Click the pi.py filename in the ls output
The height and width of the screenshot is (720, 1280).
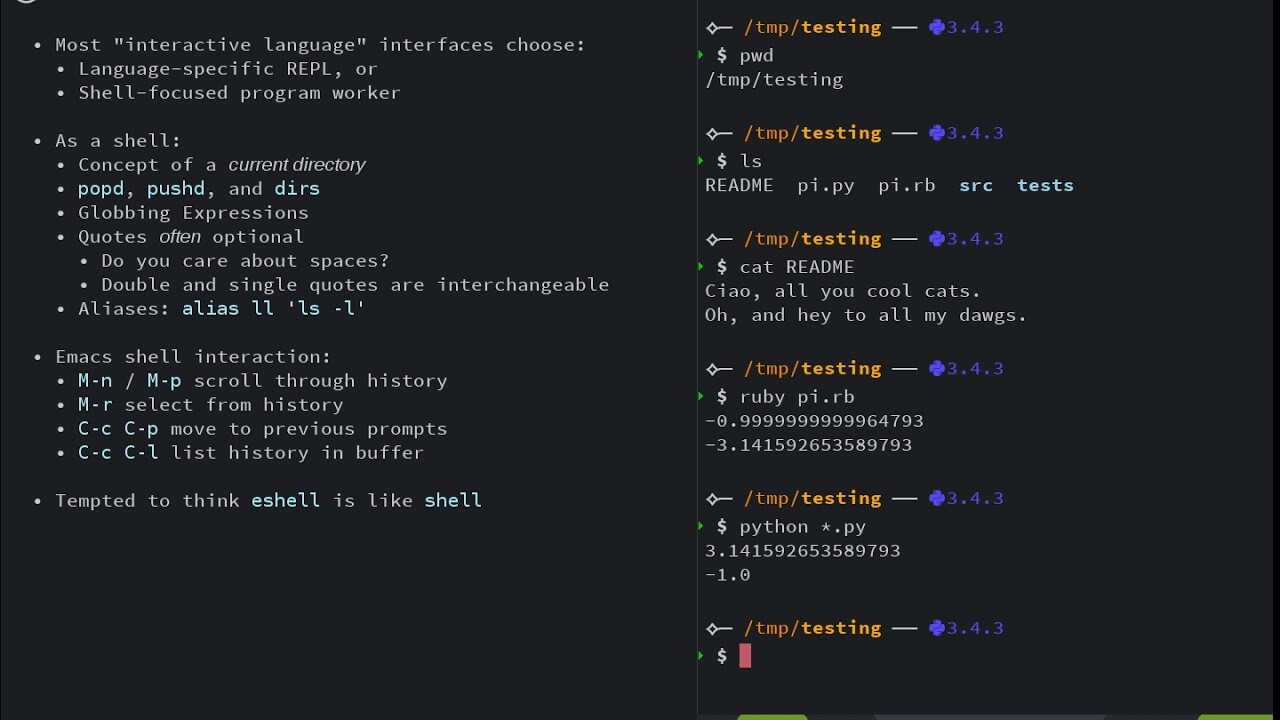click(825, 185)
